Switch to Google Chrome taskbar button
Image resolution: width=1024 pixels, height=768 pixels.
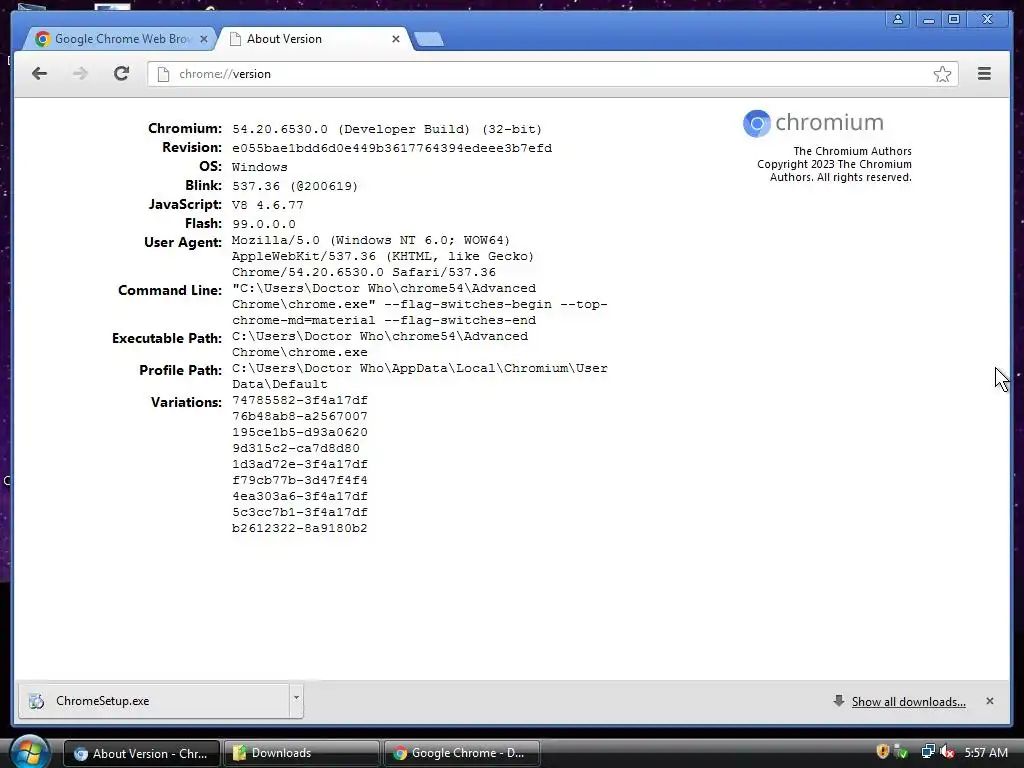click(x=461, y=753)
